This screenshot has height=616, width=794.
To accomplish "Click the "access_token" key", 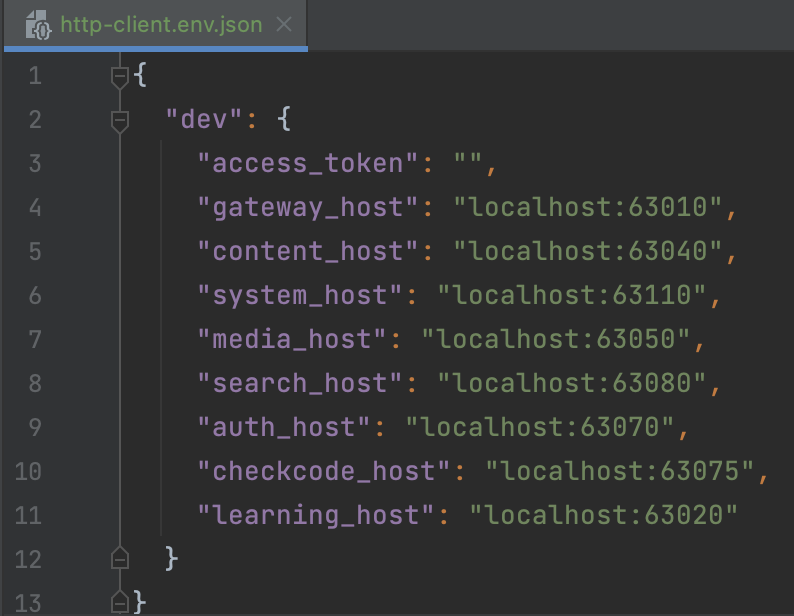I will [307, 164].
